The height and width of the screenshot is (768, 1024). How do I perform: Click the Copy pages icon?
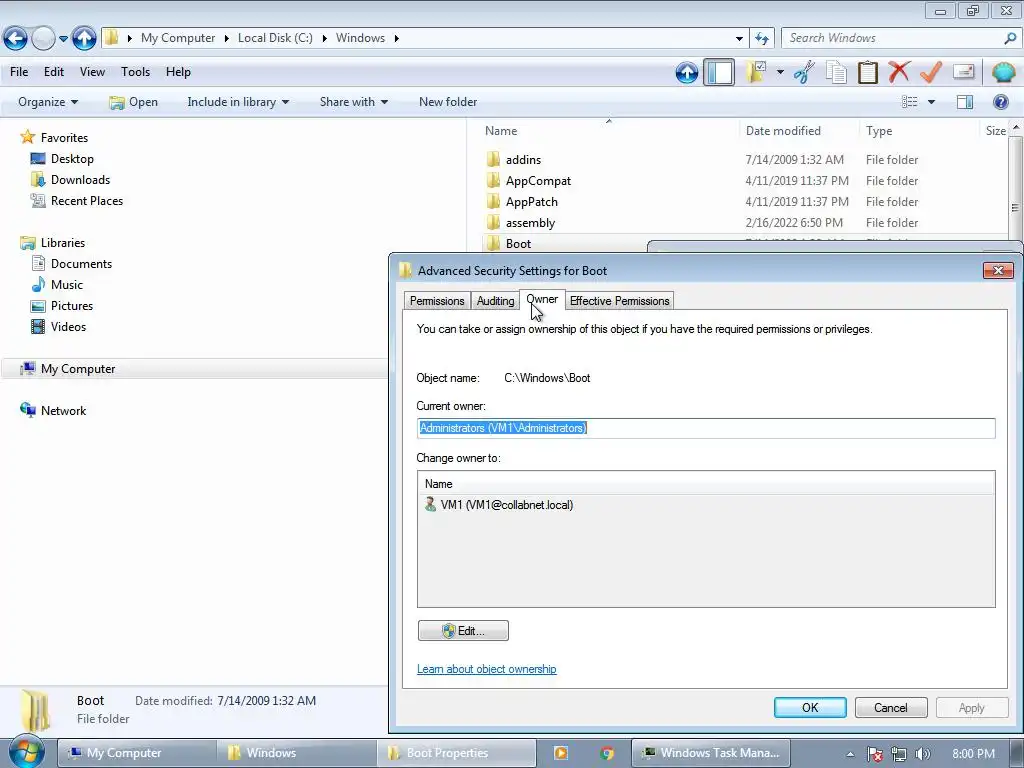[x=836, y=72]
